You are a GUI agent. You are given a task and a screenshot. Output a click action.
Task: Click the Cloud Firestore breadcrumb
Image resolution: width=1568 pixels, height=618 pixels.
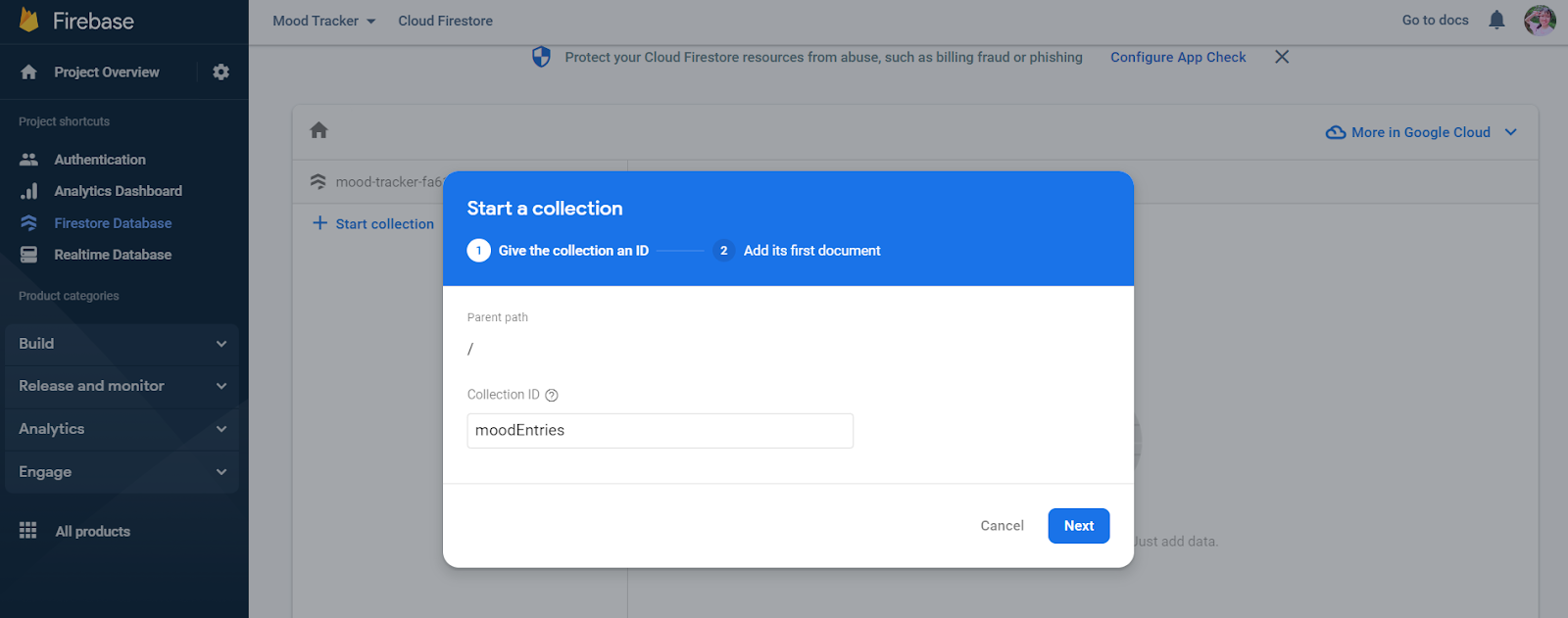click(x=445, y=21)
